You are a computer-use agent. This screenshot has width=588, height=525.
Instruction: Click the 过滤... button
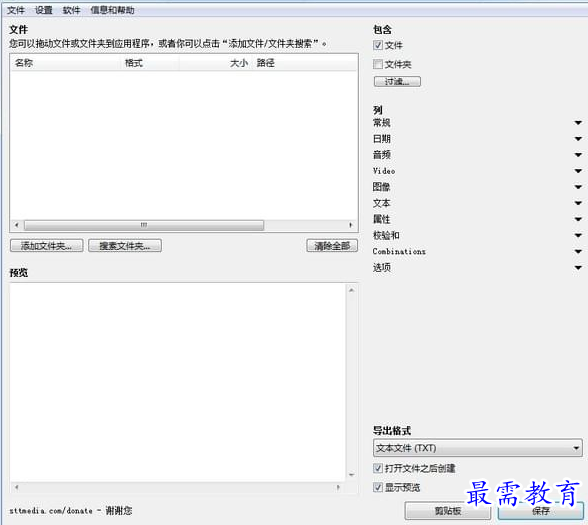click(x=397, y=81)
